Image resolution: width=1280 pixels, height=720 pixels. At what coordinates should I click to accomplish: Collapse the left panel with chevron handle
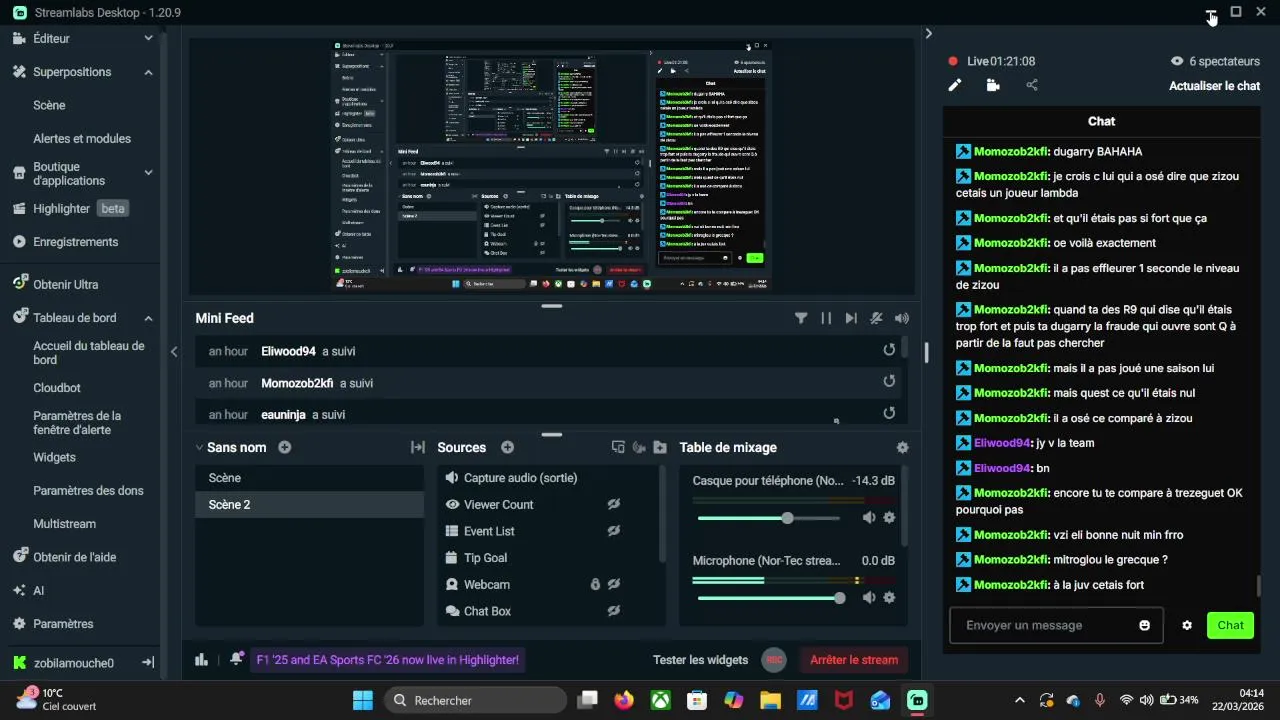(x=174, y=351)
